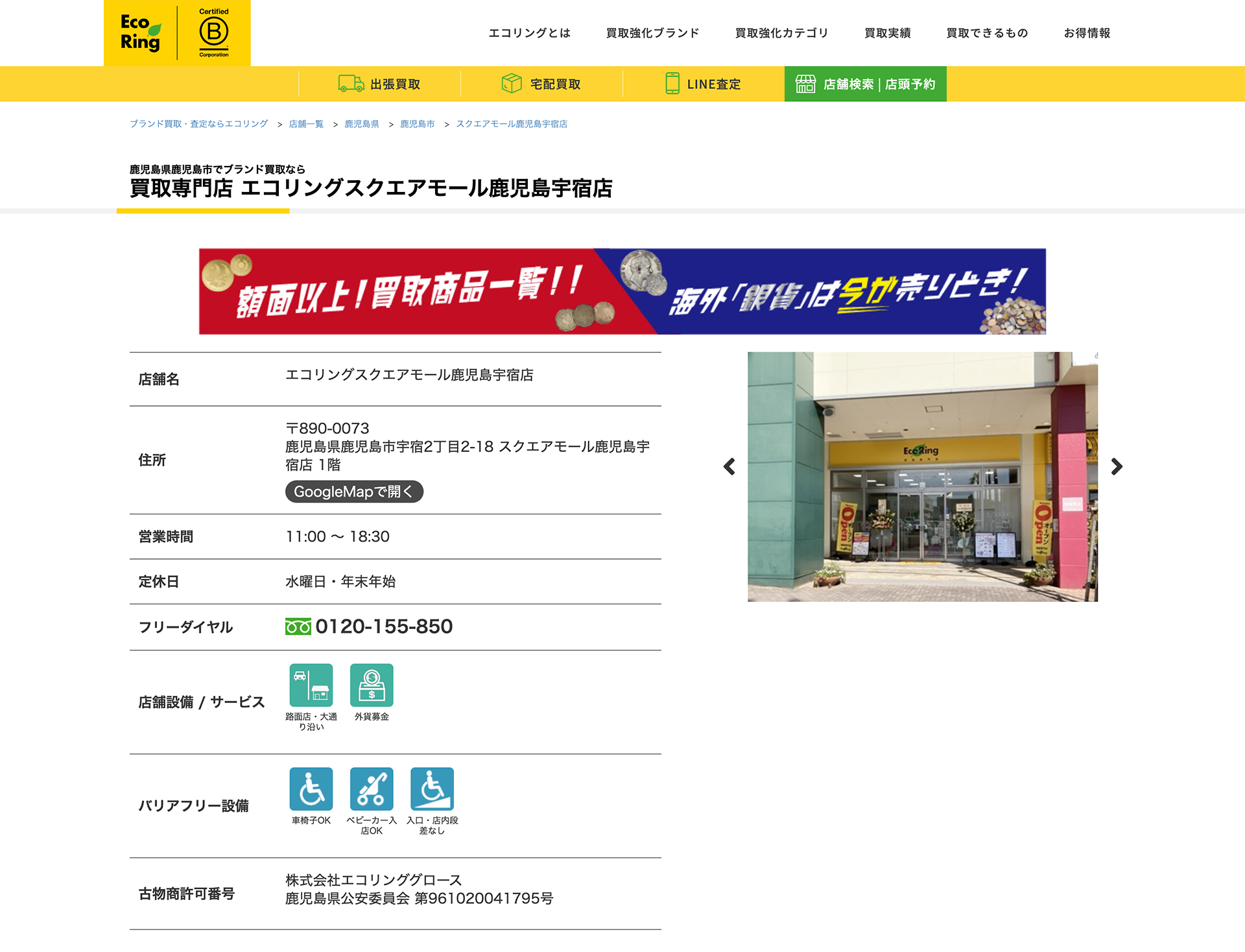Open the 買取強化ブランド menu item

(x=653, y=33)
